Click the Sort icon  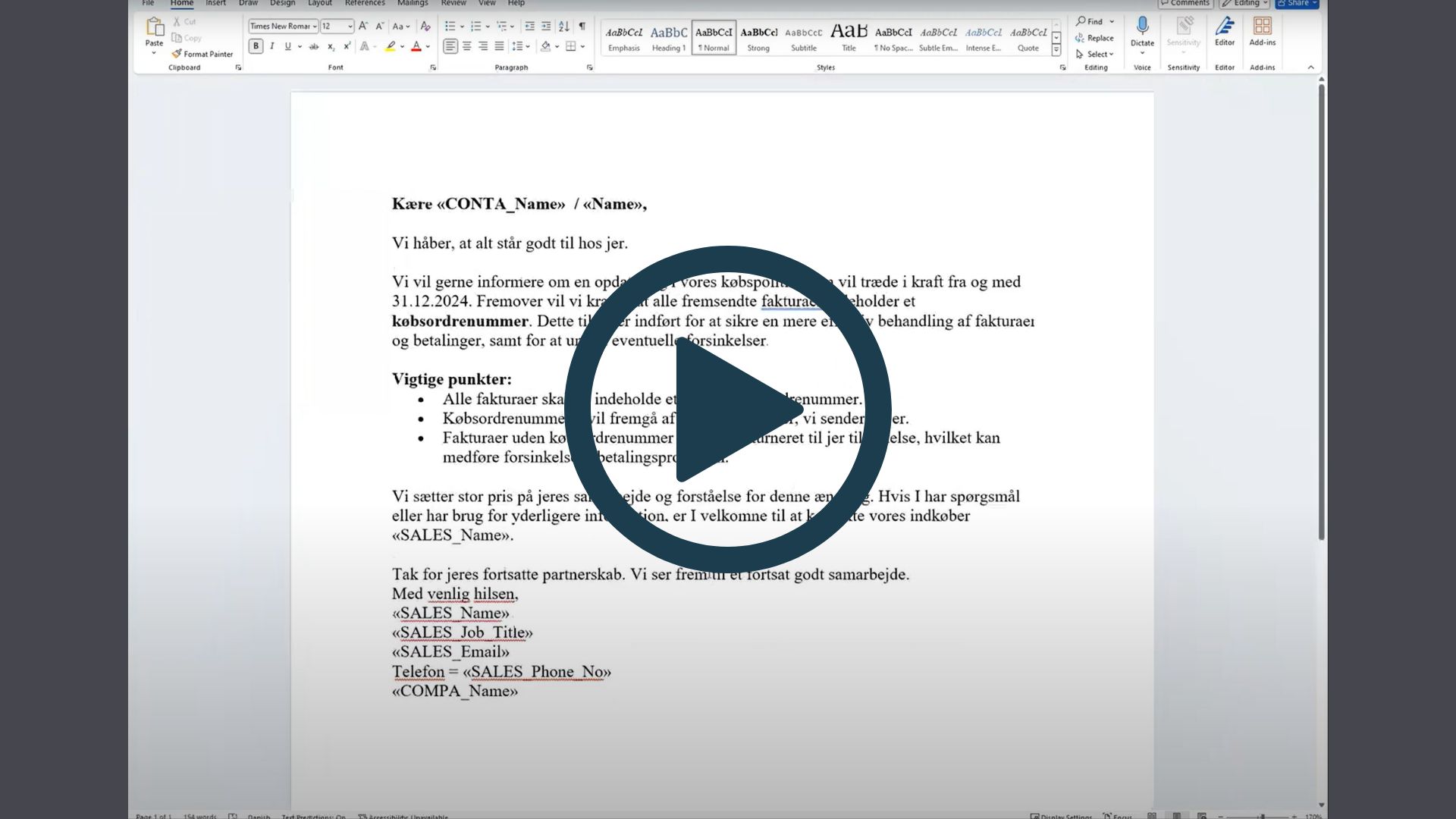[564, 26]
